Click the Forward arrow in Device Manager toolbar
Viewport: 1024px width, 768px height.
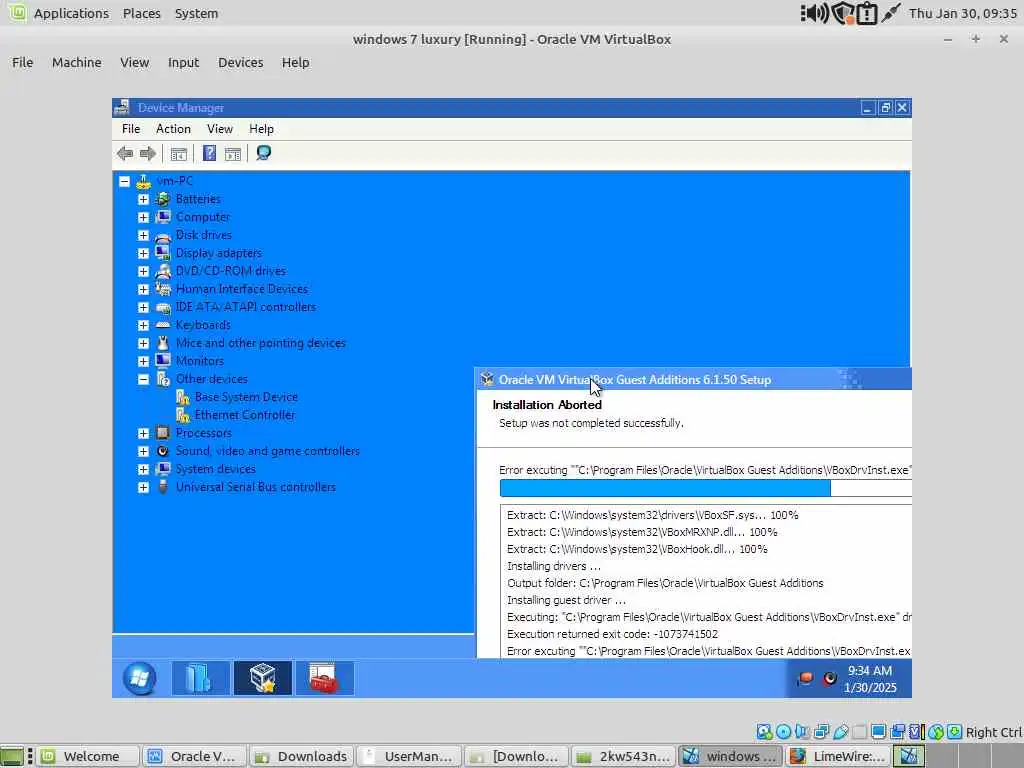[148, 153]
